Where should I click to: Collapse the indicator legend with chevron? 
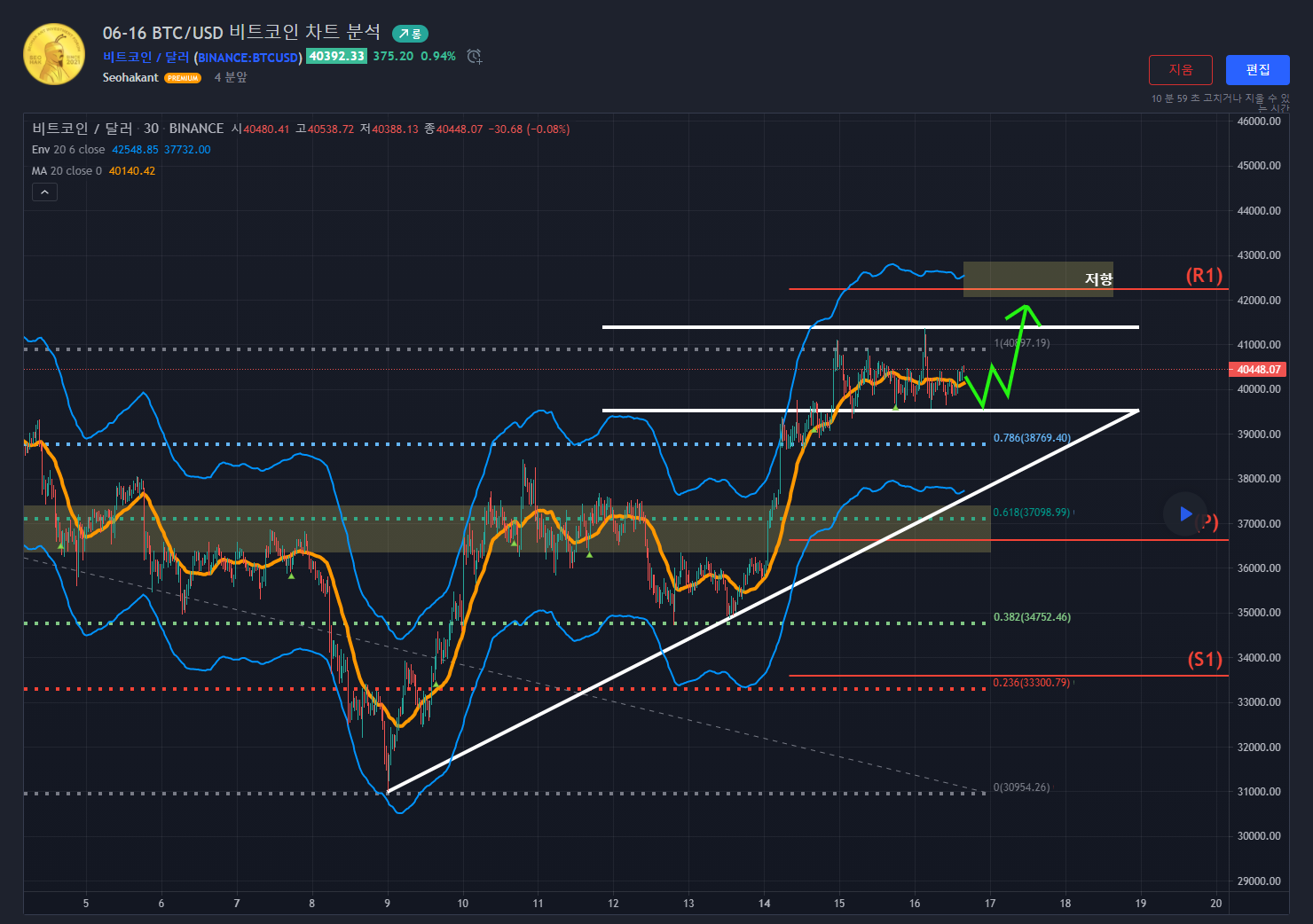44,192
